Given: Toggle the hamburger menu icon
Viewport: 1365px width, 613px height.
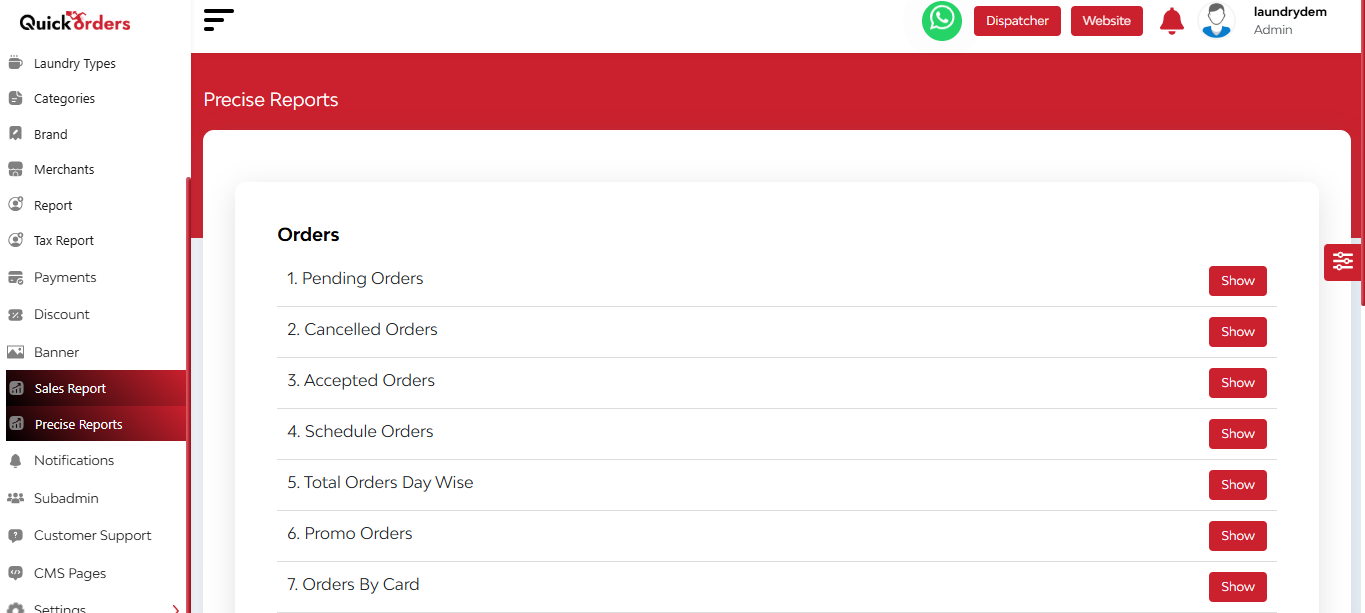Looking at the screenshot, I should coord(218,20).
